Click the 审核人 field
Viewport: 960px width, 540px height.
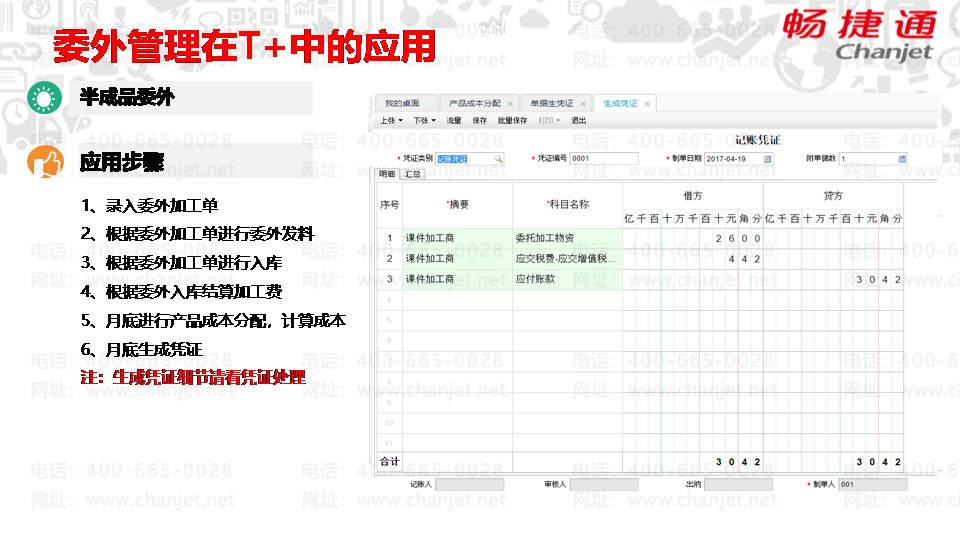point(604,484)
